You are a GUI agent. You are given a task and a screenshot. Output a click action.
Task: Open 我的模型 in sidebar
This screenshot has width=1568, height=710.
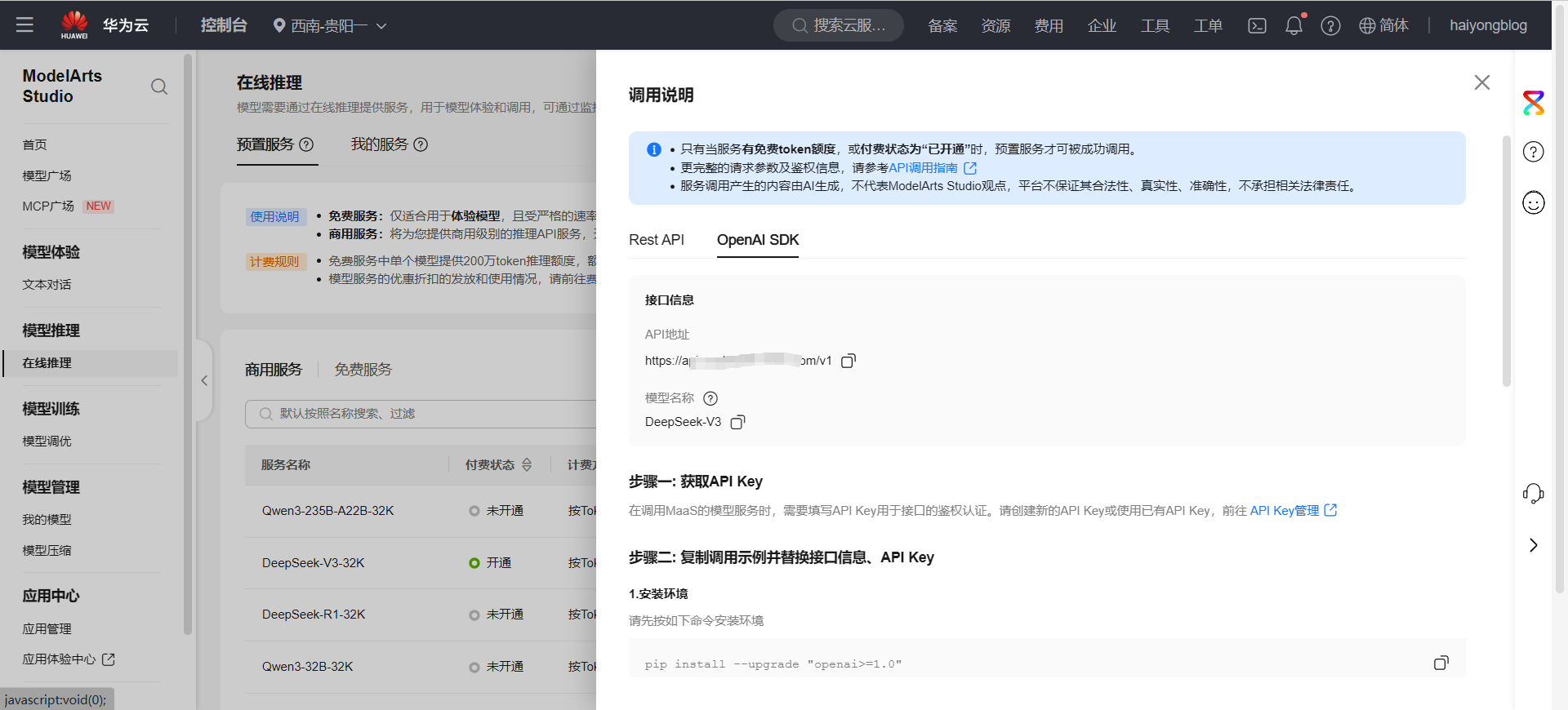[47, 520]
